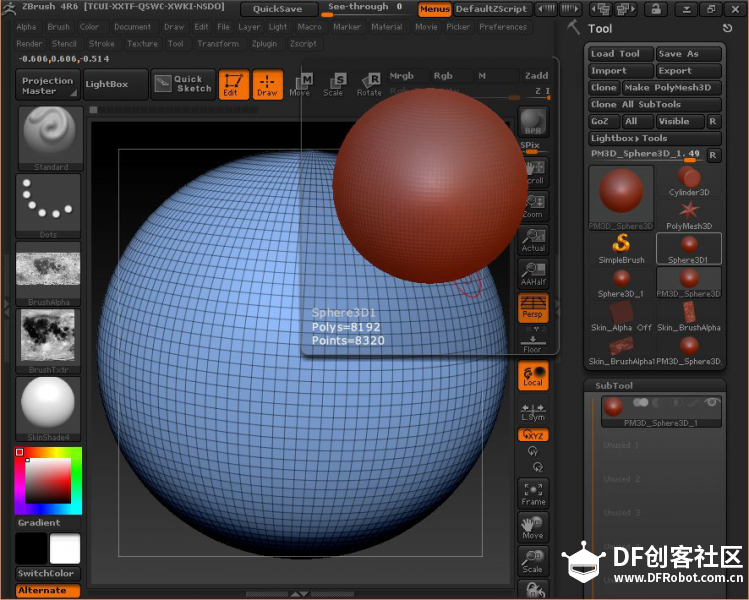Select the Sphere3D1 tool
This screenshot has width=749, height=600.
(688, 249)
